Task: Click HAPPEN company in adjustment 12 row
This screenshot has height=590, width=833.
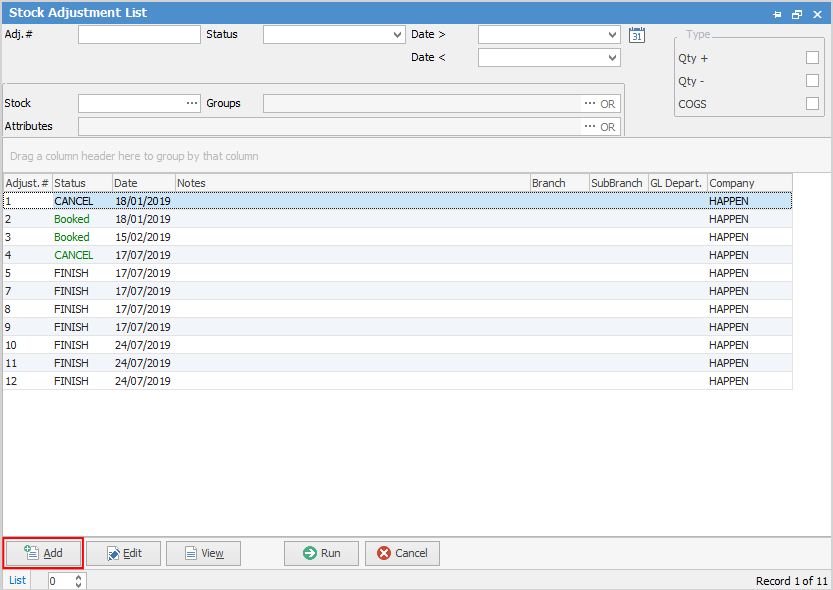Action: pyautogui.click(x=728, y=381)
